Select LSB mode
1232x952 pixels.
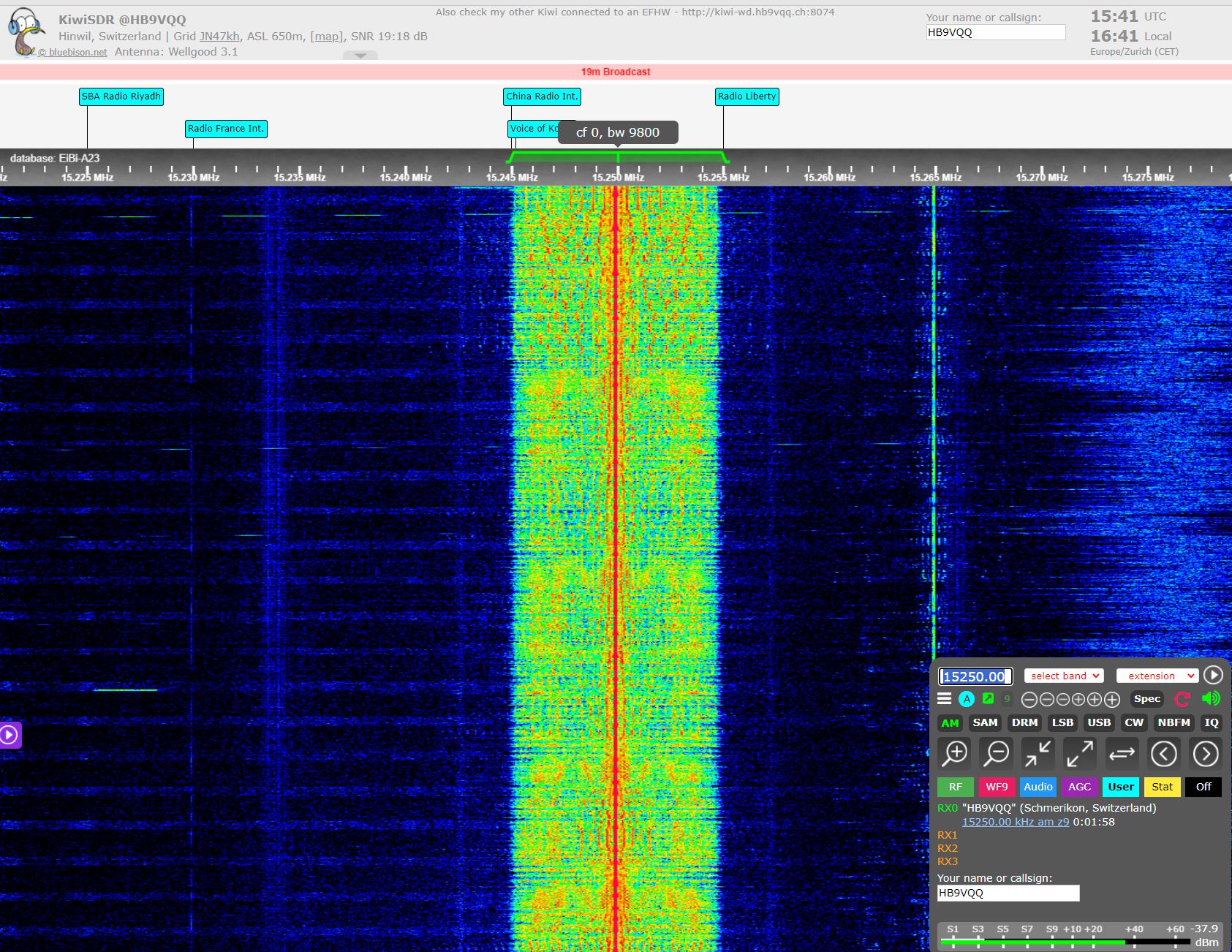[1062, 722]
